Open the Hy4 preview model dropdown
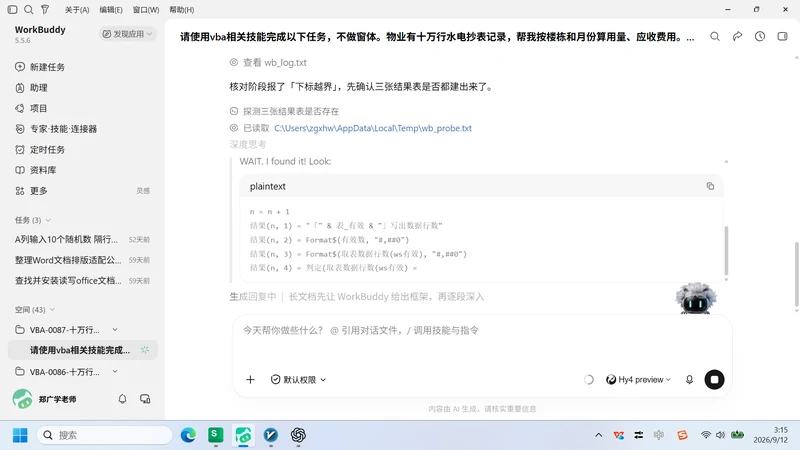Viewport: 800px width, 450px height. click(638, 380)
